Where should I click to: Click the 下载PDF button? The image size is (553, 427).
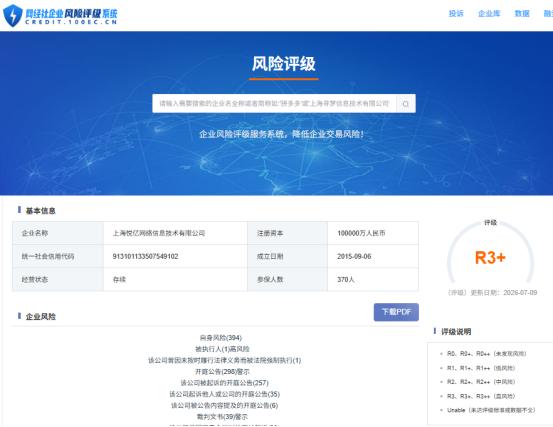396,312
